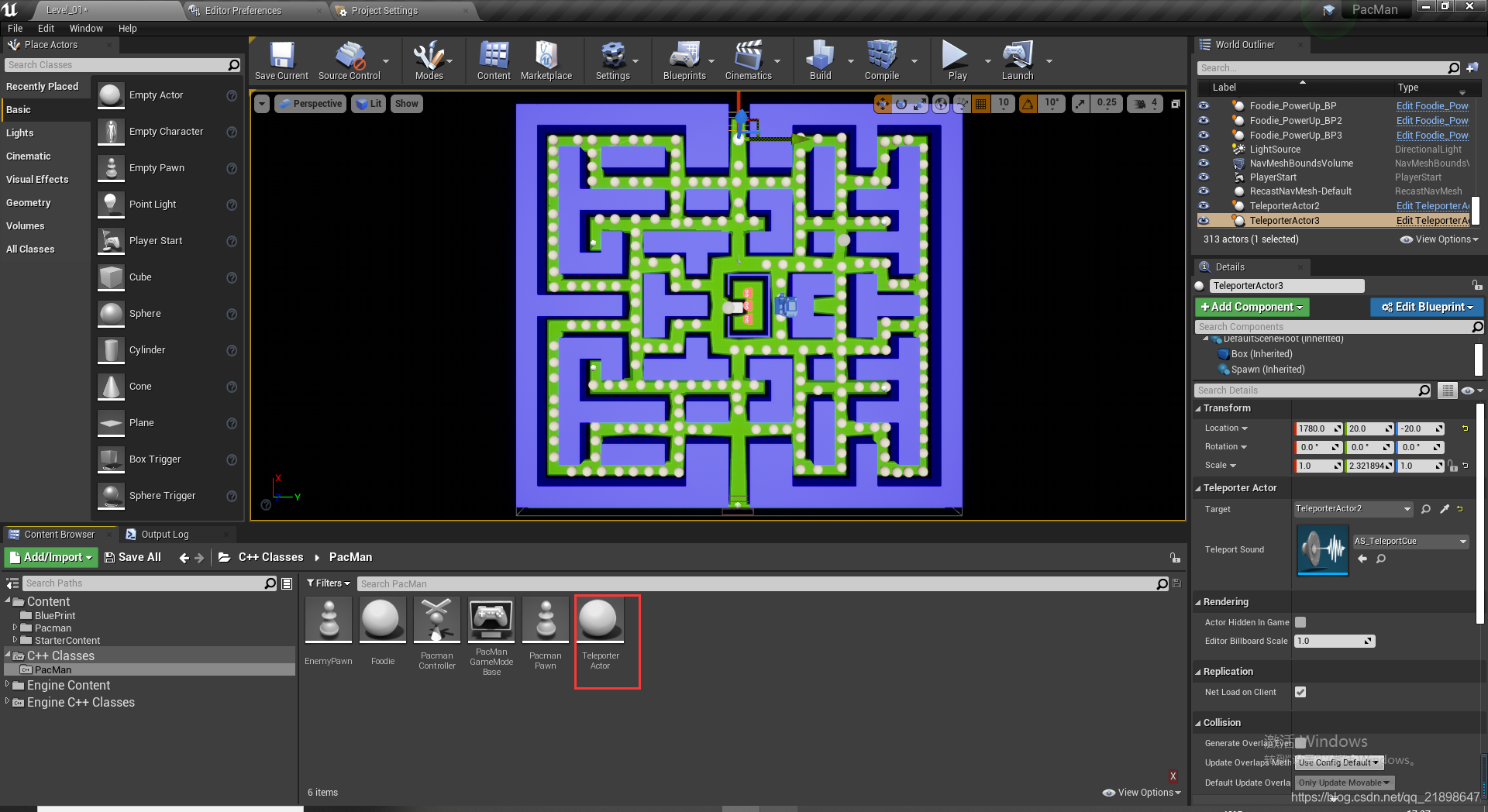
Task: Select the Point Light placement icon
Action: click(111, 205)
